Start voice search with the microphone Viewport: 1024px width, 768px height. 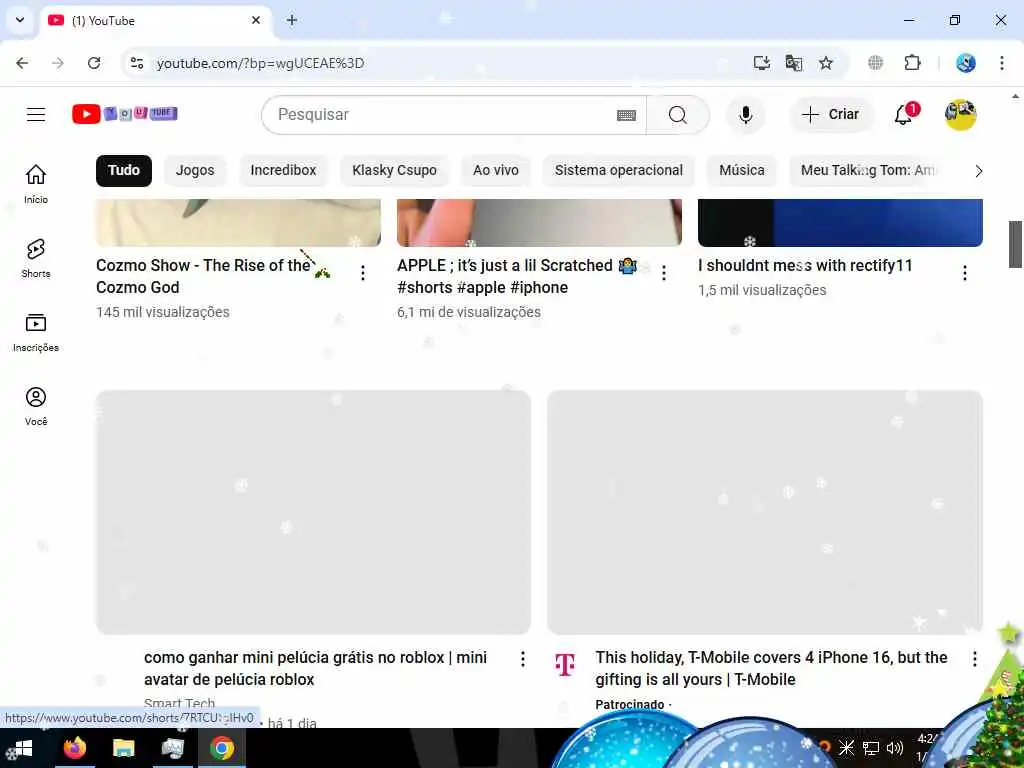[745, 115]
